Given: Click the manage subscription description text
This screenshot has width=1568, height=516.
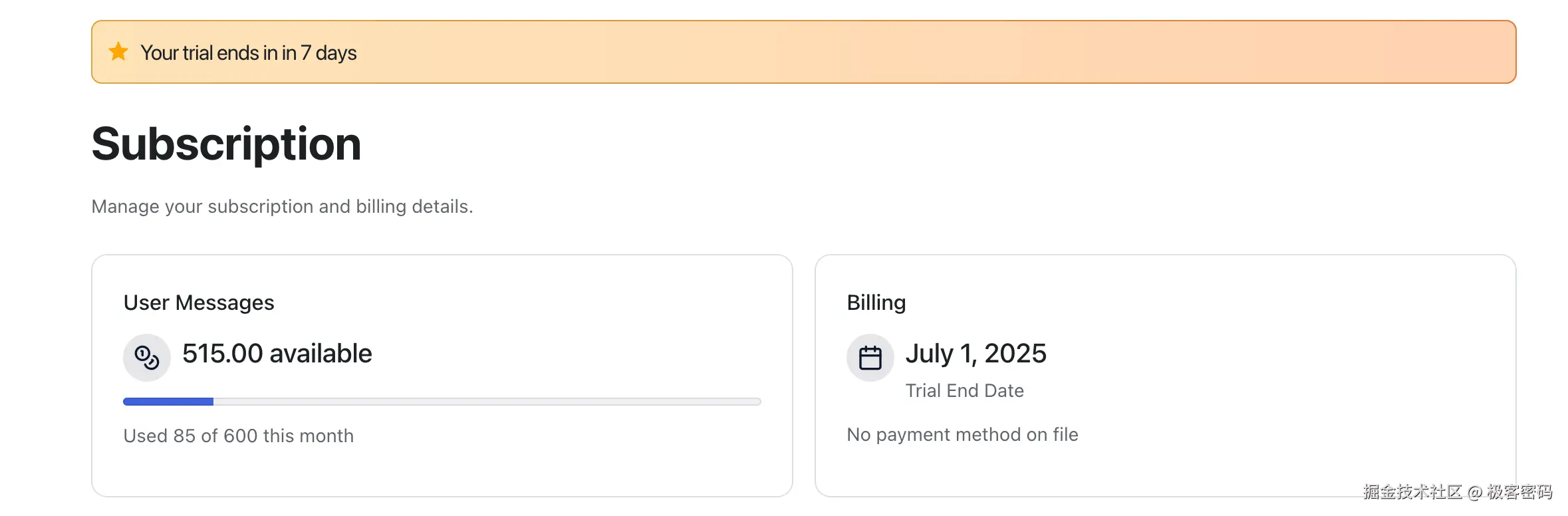Looking at the screenshot, I should point(282,207).
